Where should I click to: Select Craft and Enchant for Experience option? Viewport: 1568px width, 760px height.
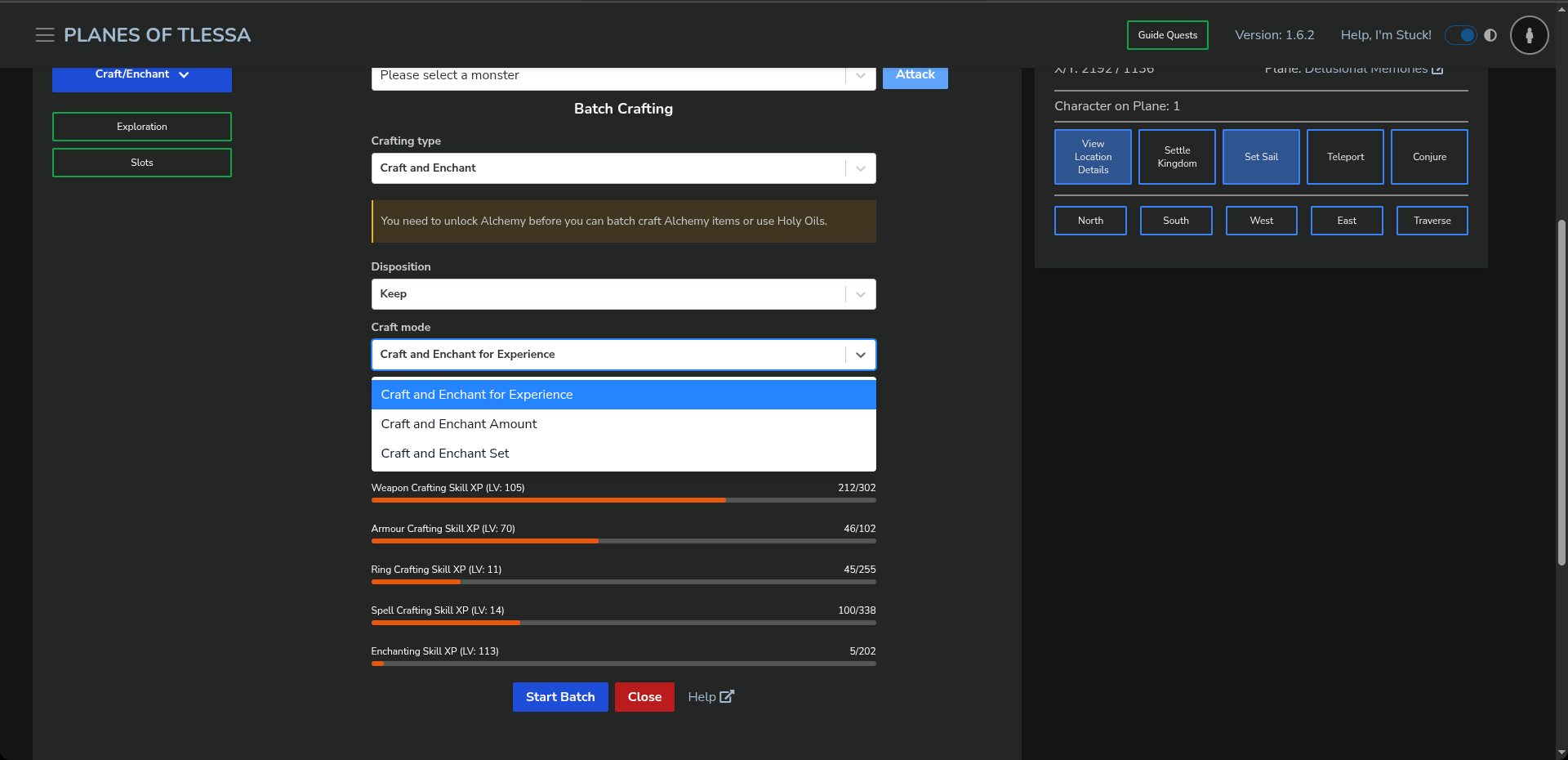623,395
